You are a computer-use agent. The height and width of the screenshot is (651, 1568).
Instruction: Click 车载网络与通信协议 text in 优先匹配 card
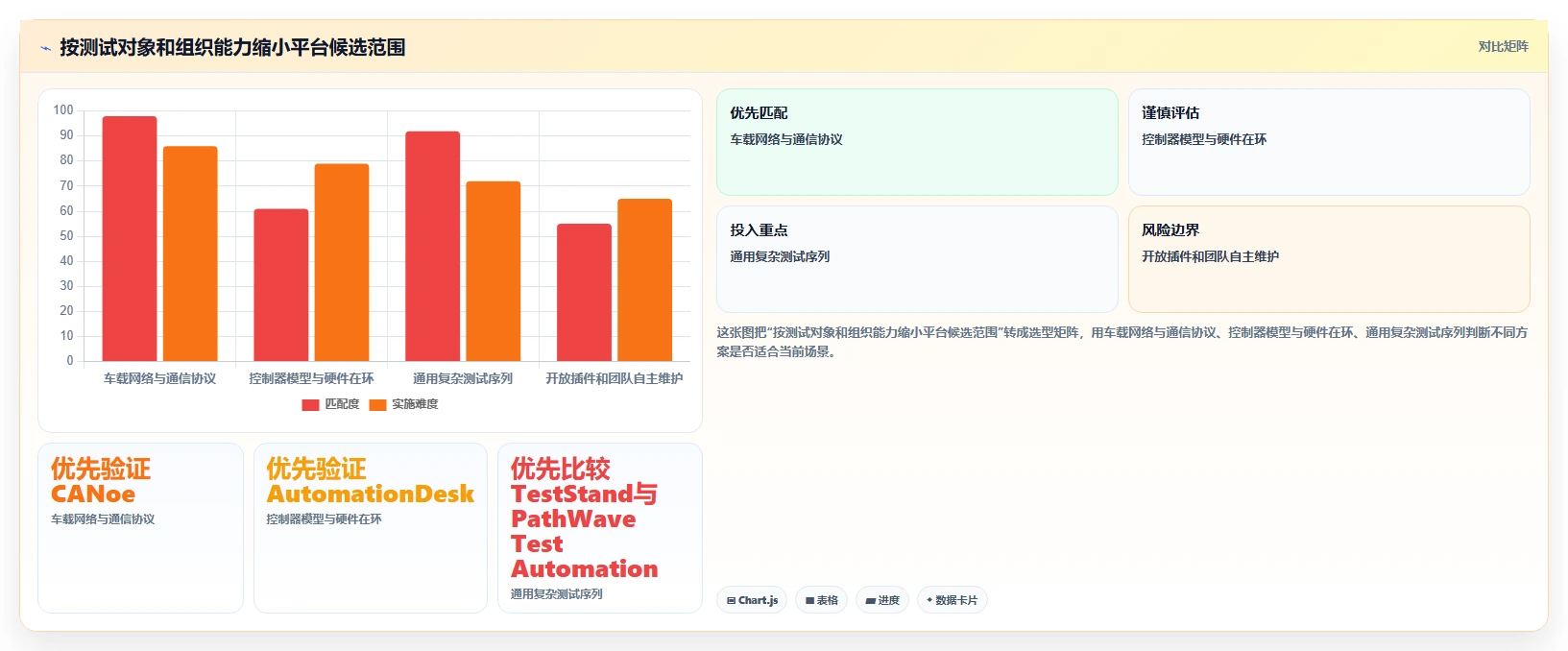point(786,139)
